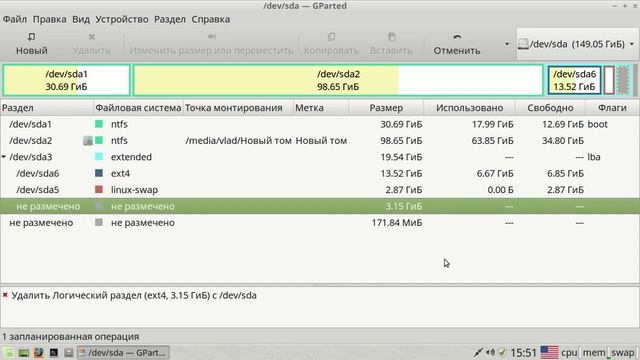This screenshot has width=640, height=360.
Task: Click the /dev/sda — GParted taskbar button
Action: tap(123, 353)
